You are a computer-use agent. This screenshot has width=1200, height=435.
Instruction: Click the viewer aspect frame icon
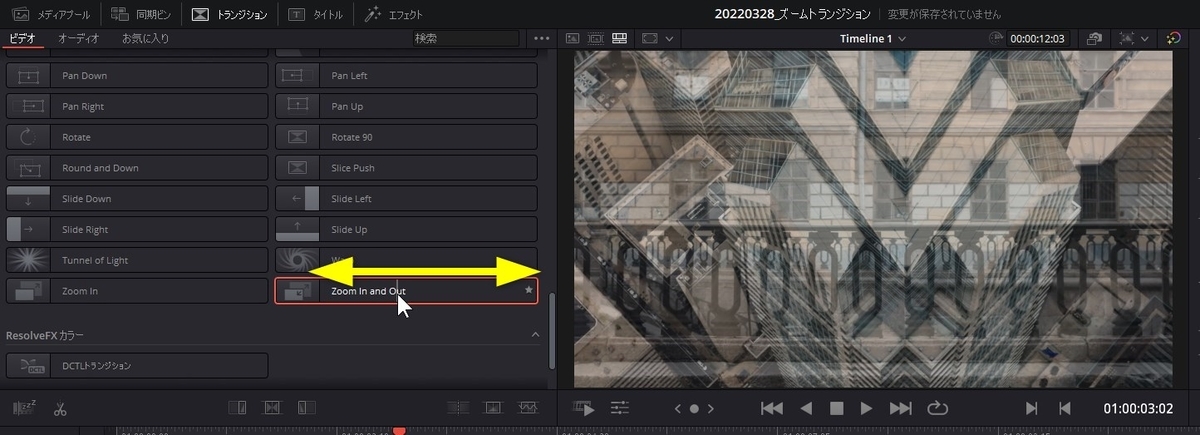[650, 38]
